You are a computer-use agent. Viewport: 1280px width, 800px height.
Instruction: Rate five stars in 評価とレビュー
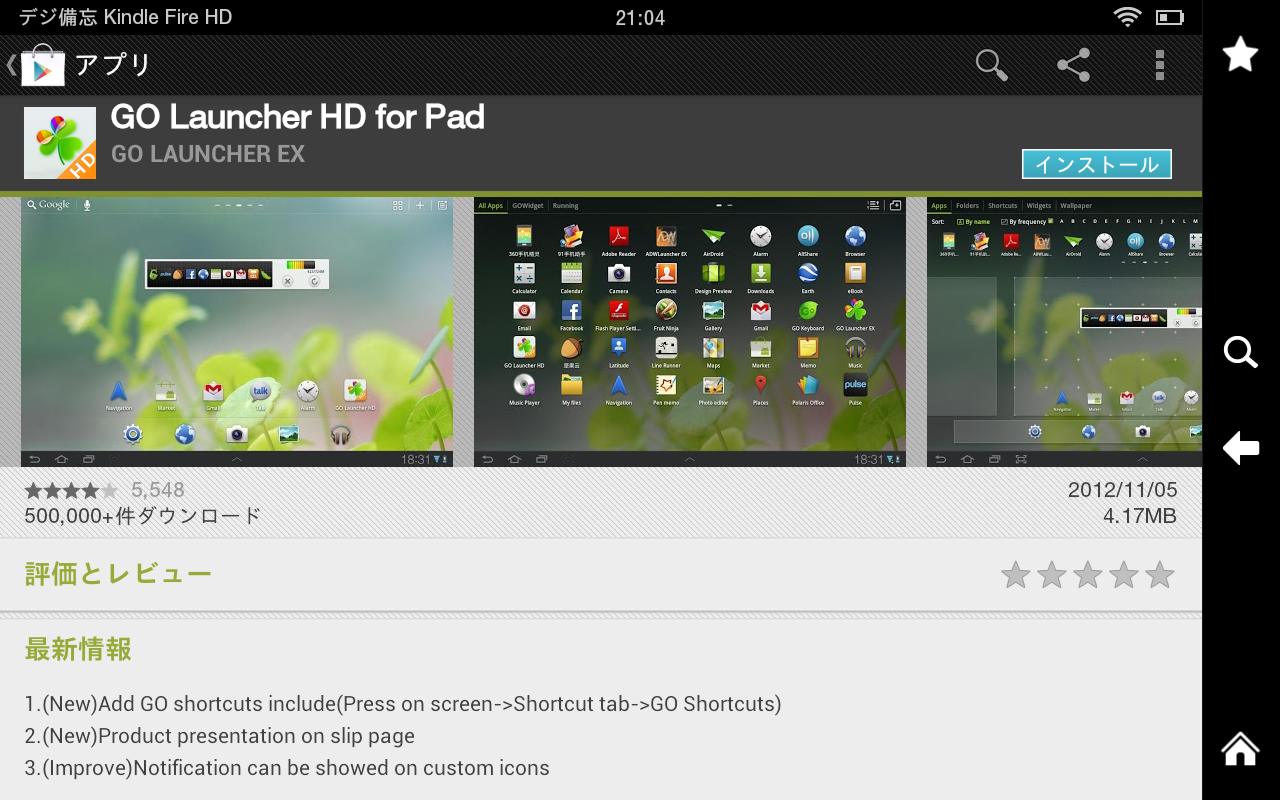pos(1160,575)
